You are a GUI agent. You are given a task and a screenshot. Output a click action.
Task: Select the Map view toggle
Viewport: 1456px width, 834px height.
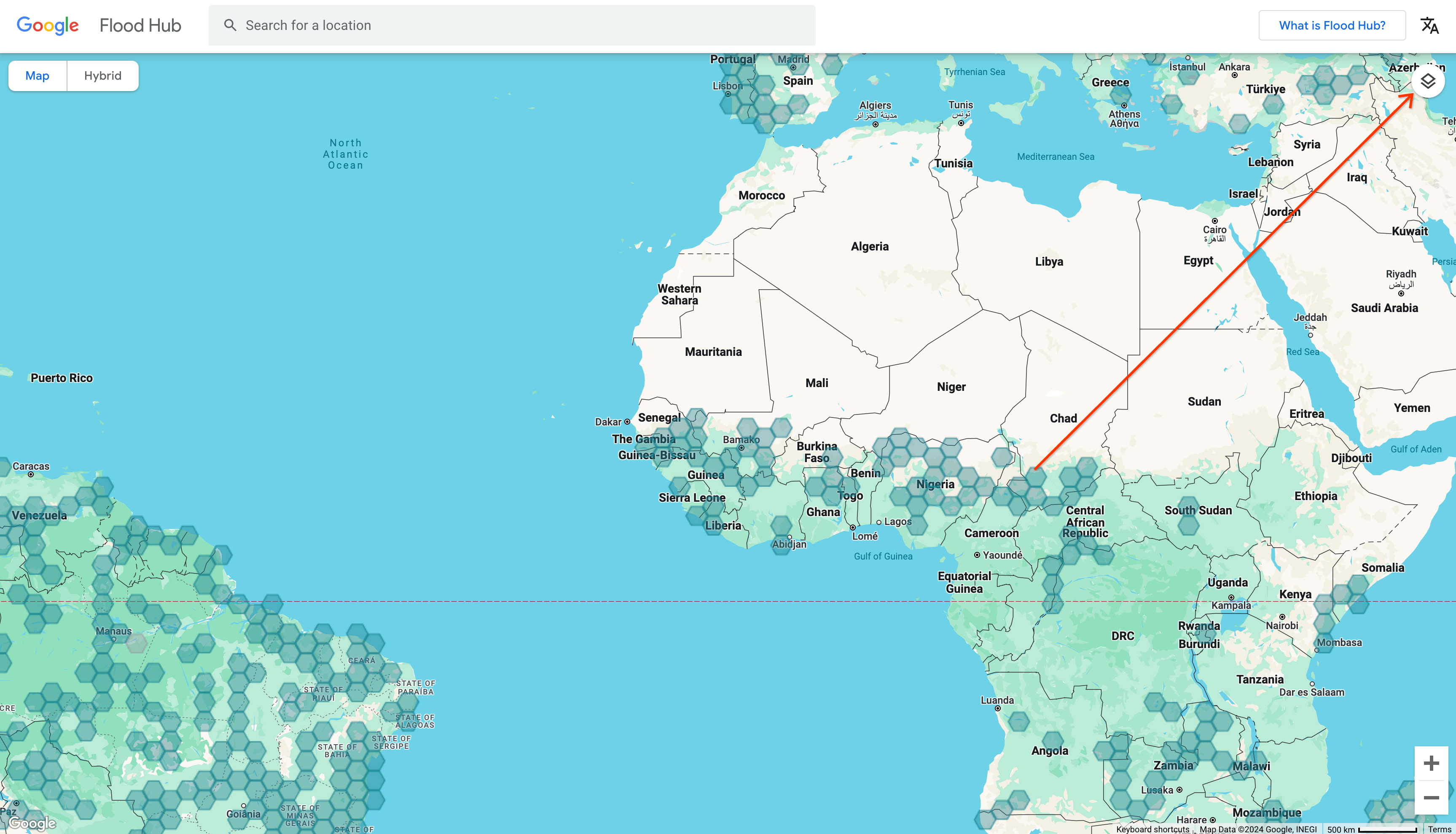click(37, 75)
